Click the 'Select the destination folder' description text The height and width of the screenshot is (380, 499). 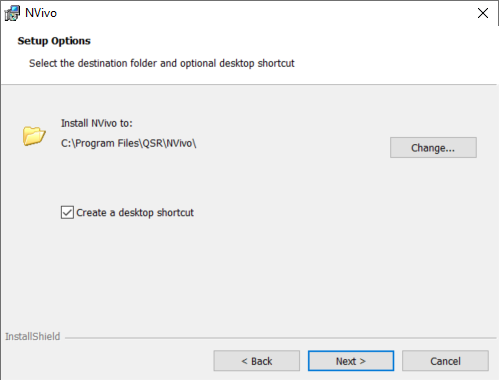(162, 63)
